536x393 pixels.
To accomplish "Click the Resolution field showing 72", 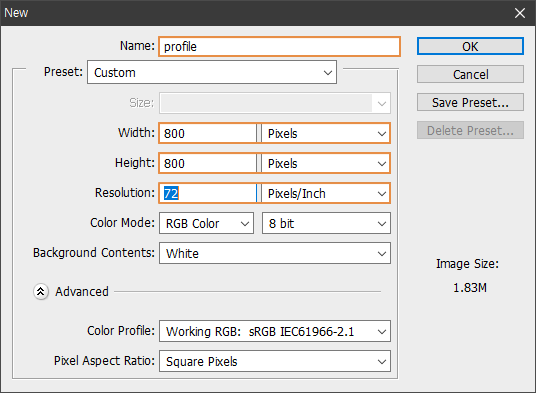I will pyautogui.click(x=207, y=193).
